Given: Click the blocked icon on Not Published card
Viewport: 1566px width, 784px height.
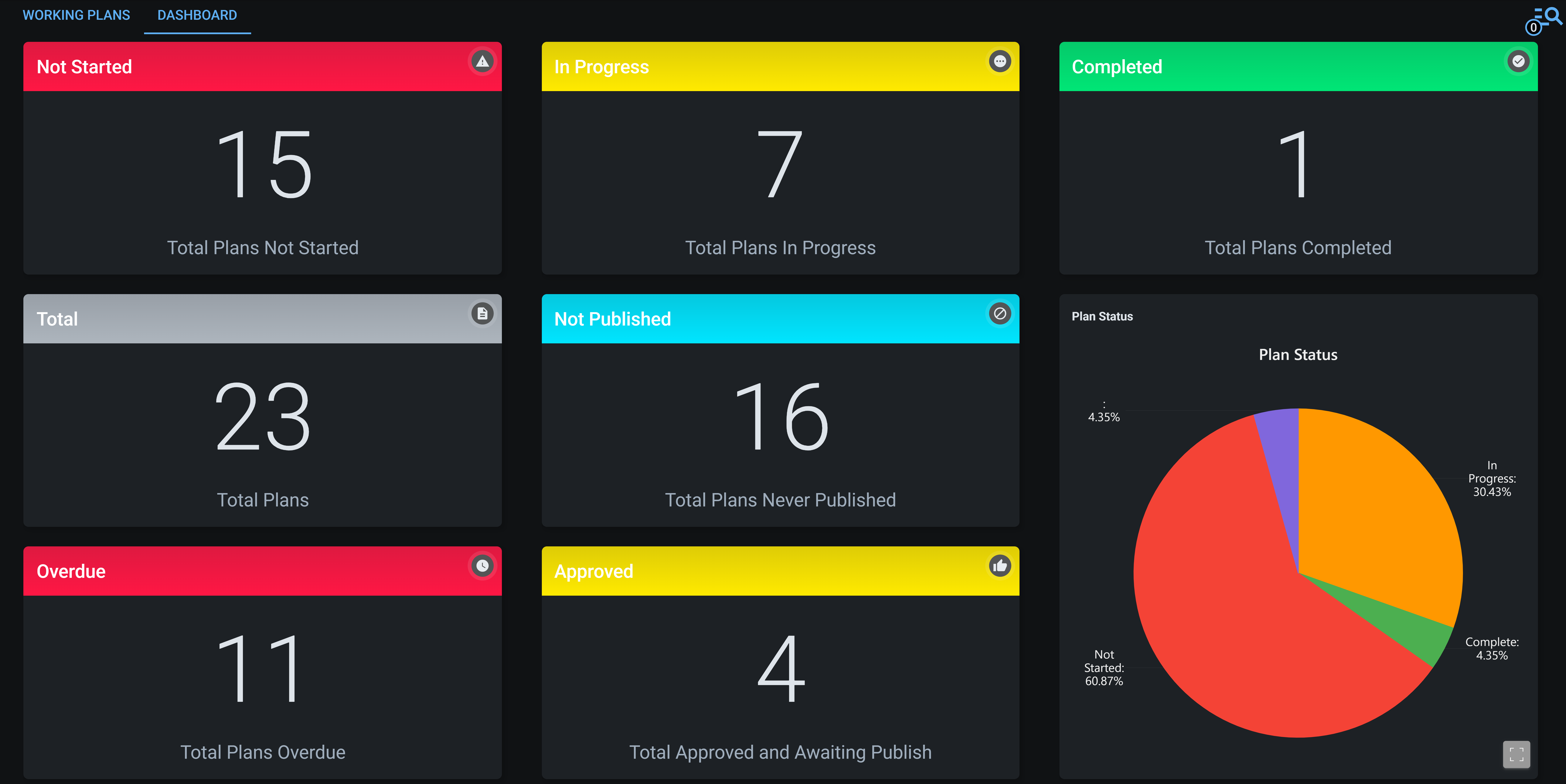Looking at the screenshot, I should pyautogui.click(x=1000, y=314).
